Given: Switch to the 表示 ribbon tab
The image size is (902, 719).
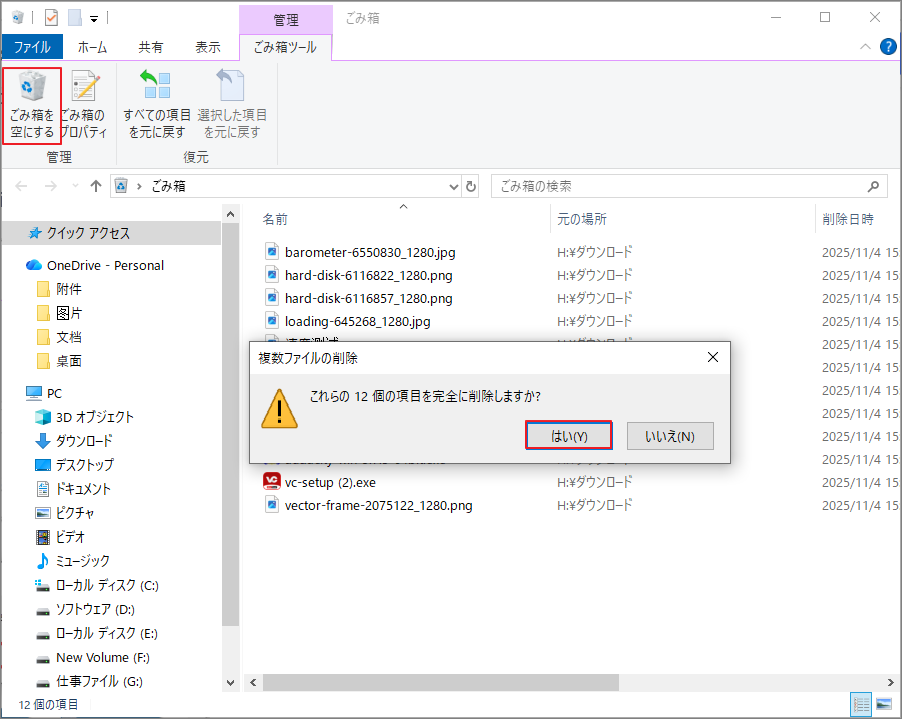Looking at the screenshot, I should pyautogui.click(x=208, y=47).
